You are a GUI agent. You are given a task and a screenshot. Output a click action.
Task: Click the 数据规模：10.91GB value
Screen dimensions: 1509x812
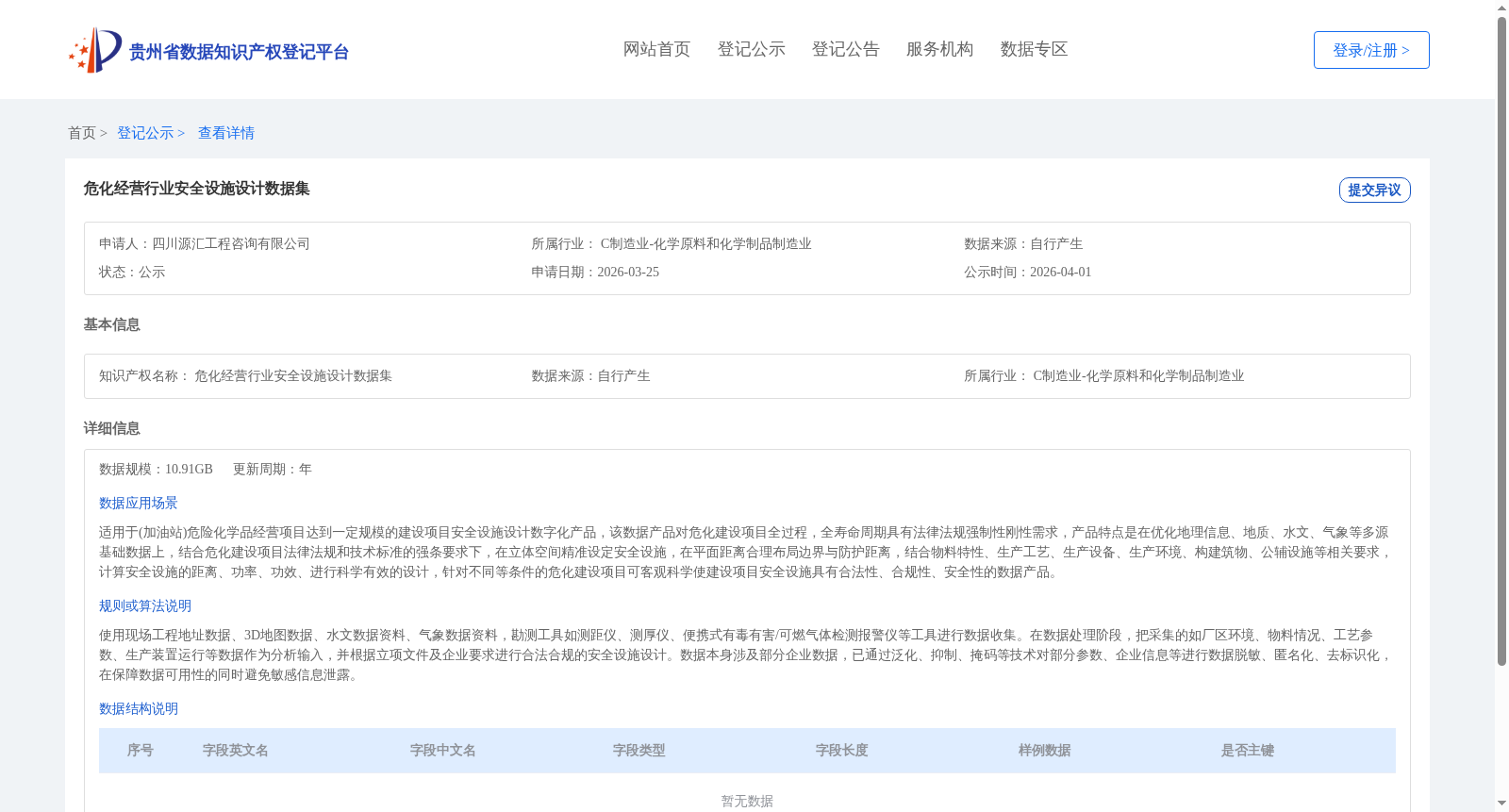(x=156, y=469)
